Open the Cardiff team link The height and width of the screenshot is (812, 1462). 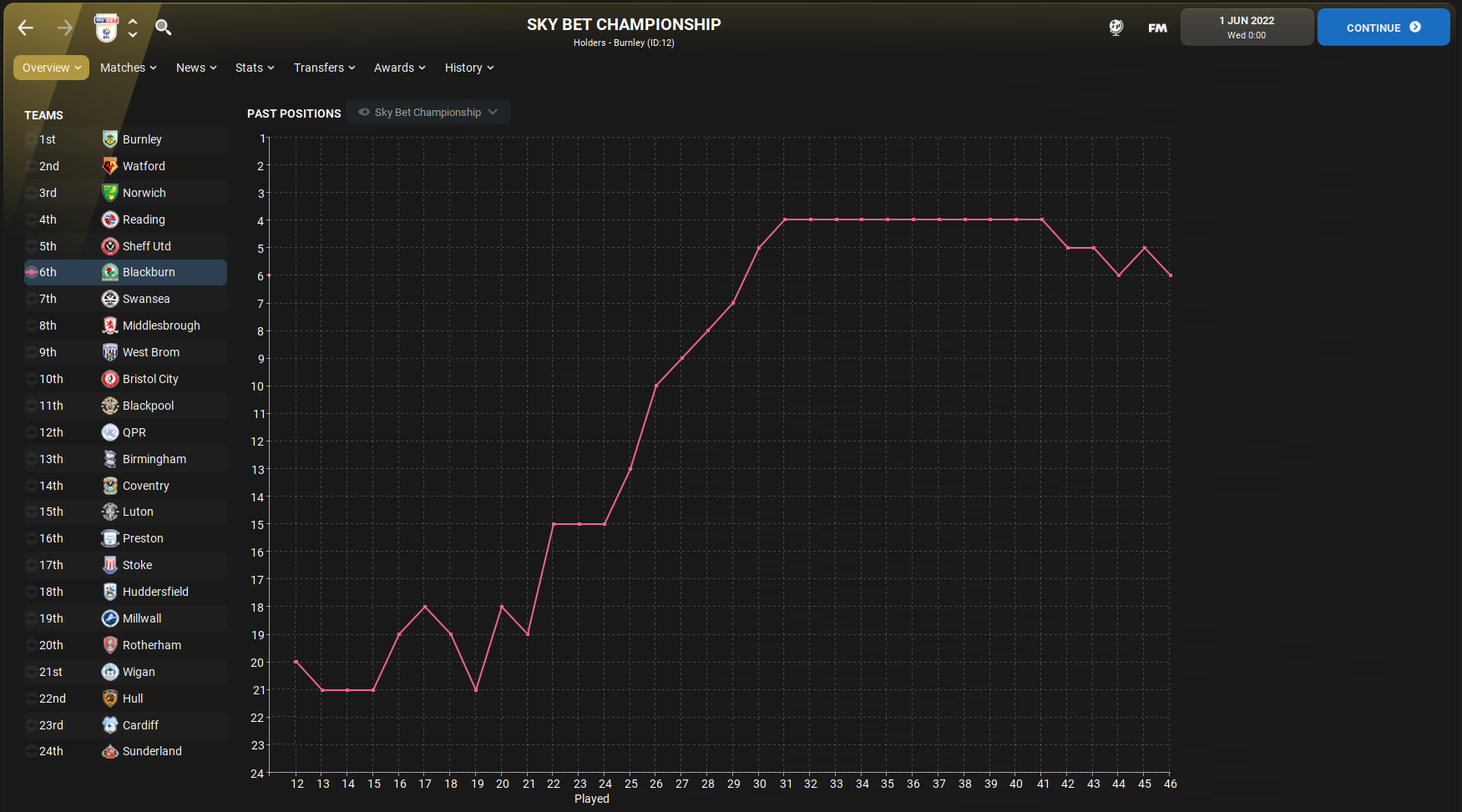[140, 725]
